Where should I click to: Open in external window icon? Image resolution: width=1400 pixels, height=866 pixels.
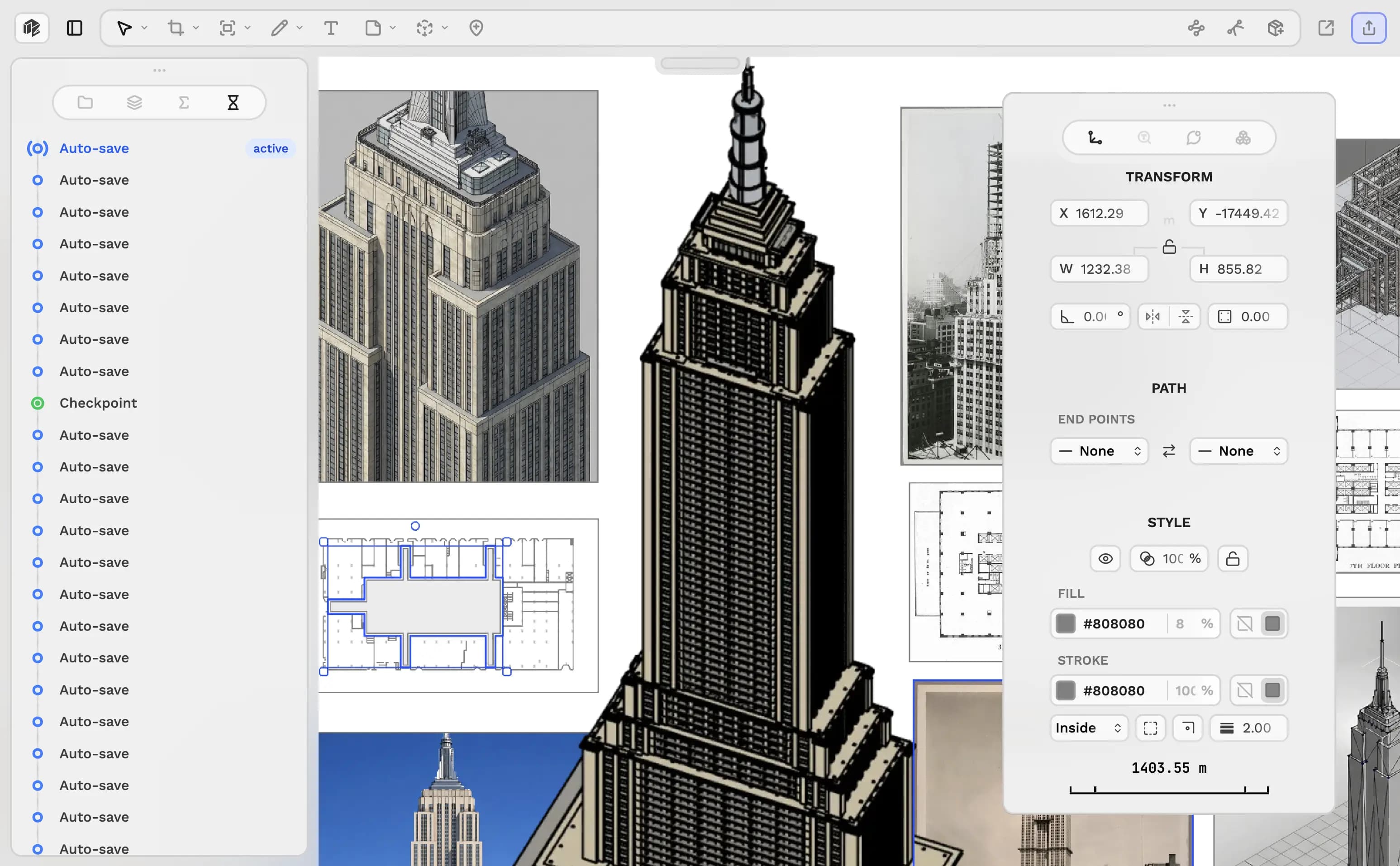[1326, 28]
